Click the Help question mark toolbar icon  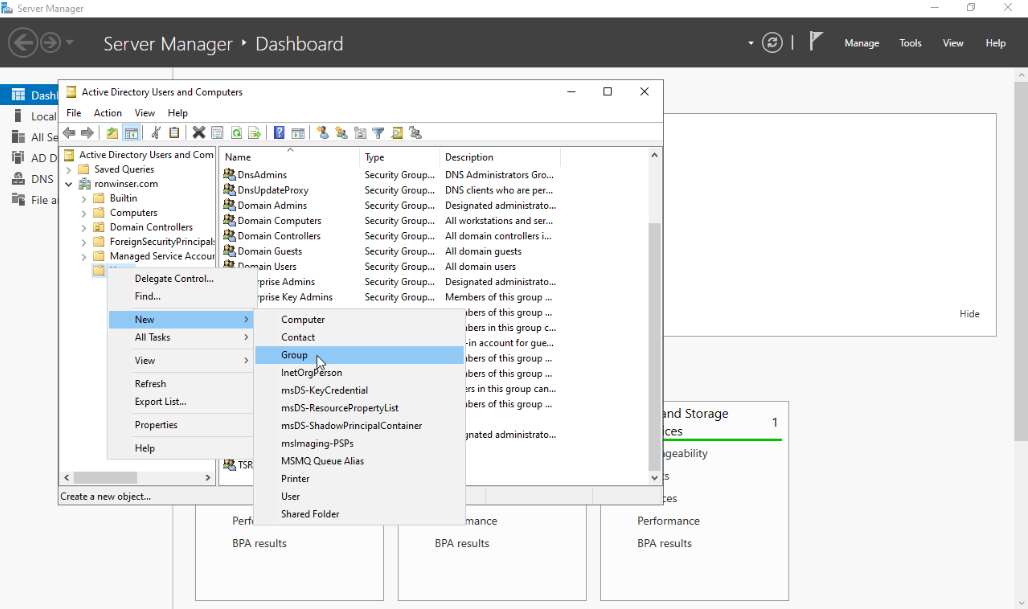[x=280, y=133]
